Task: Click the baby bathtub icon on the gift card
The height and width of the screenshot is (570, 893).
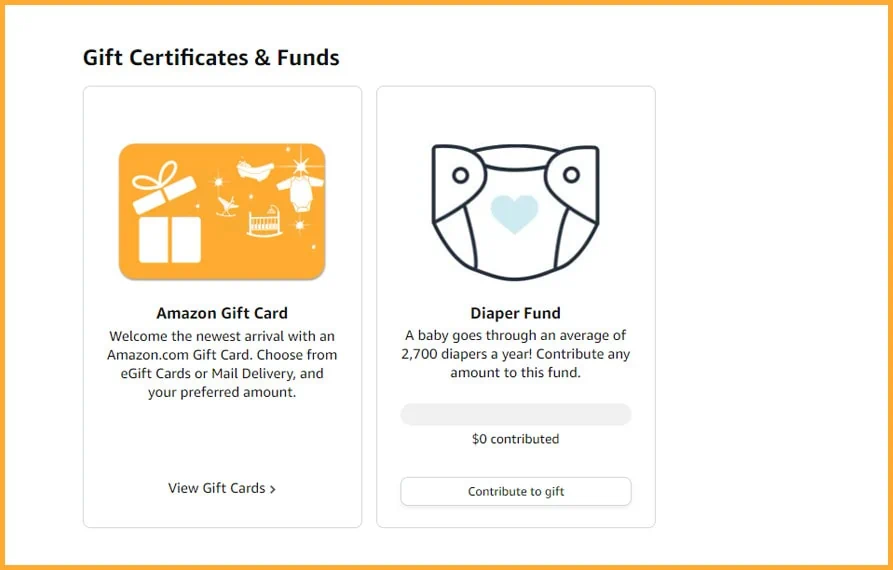Action: pos(255,170)
